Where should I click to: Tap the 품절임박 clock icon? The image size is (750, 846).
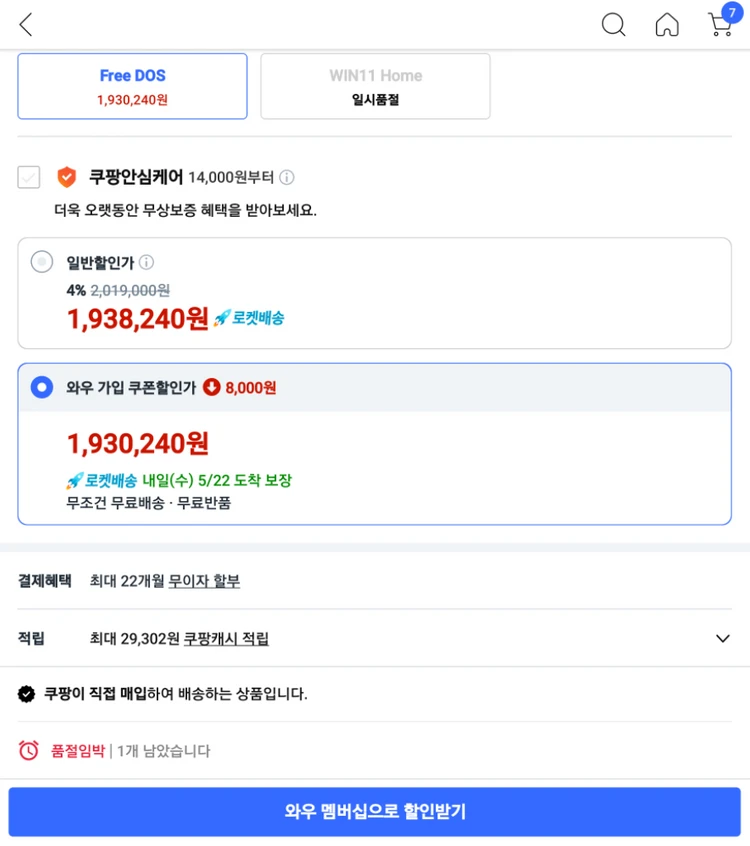(29, 750)
